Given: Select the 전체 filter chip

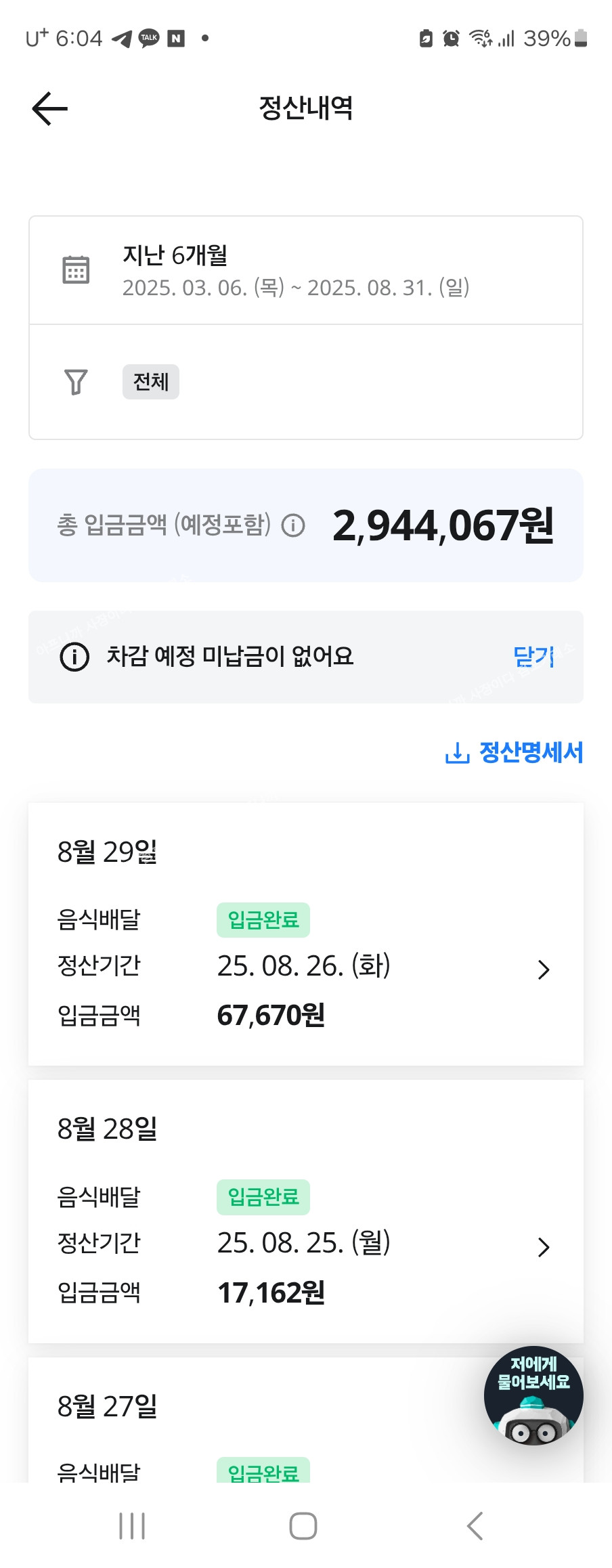Looking at the screenshot, I should tap(150, 382).
